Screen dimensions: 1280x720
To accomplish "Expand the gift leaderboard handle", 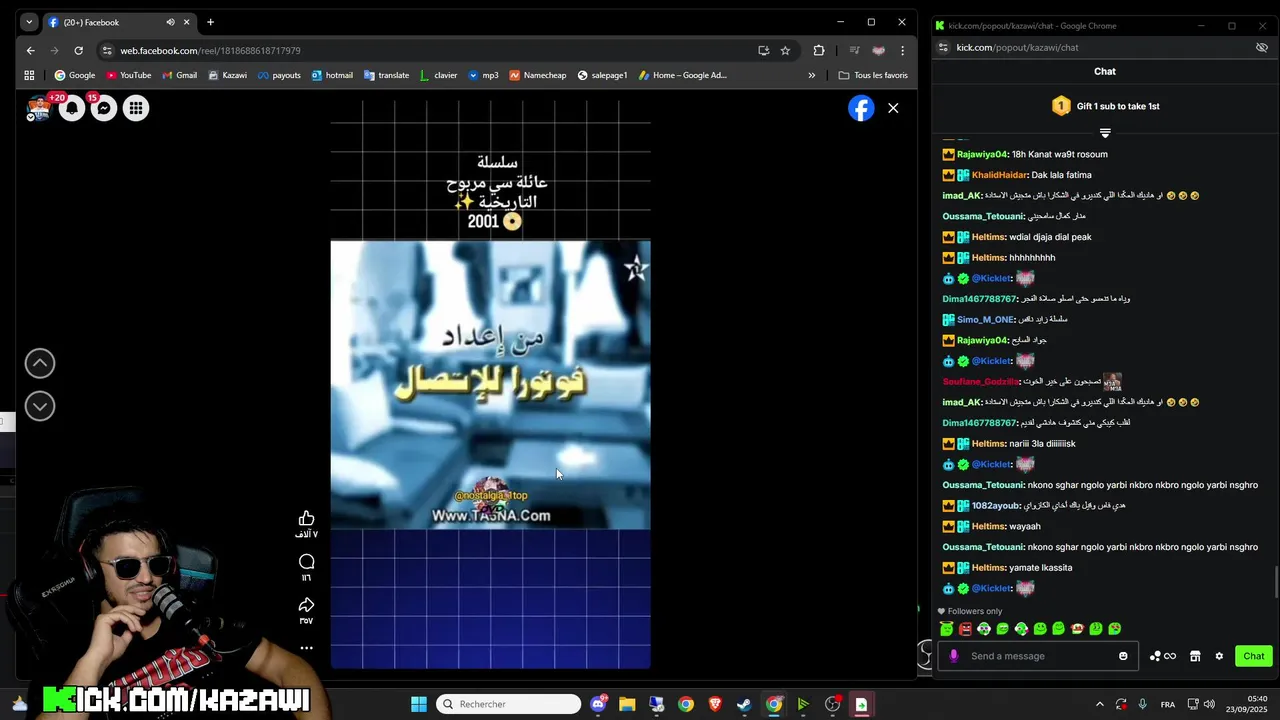I will (x=1105, y=132).
